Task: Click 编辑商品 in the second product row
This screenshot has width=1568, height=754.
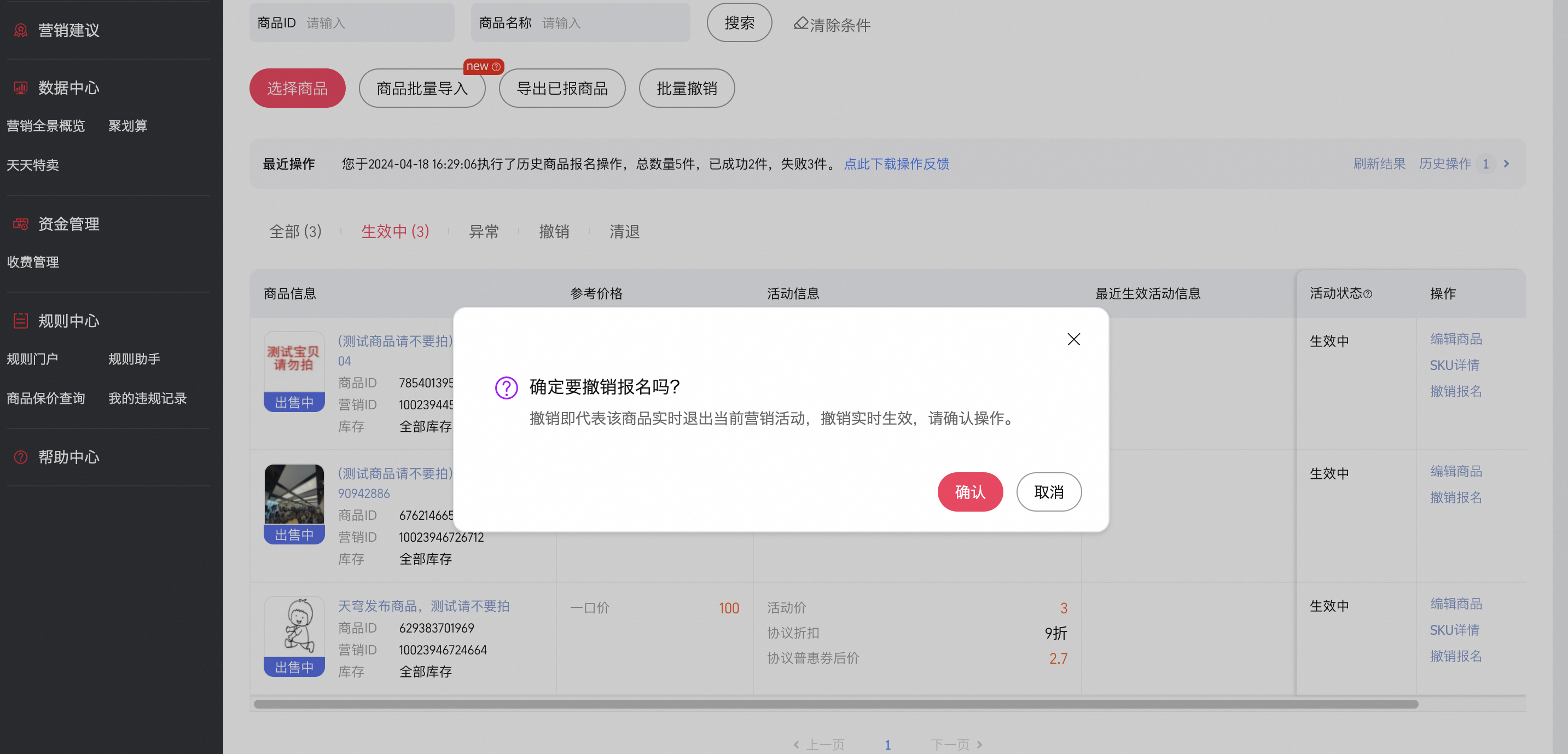Action: [x=1455, y=472]
